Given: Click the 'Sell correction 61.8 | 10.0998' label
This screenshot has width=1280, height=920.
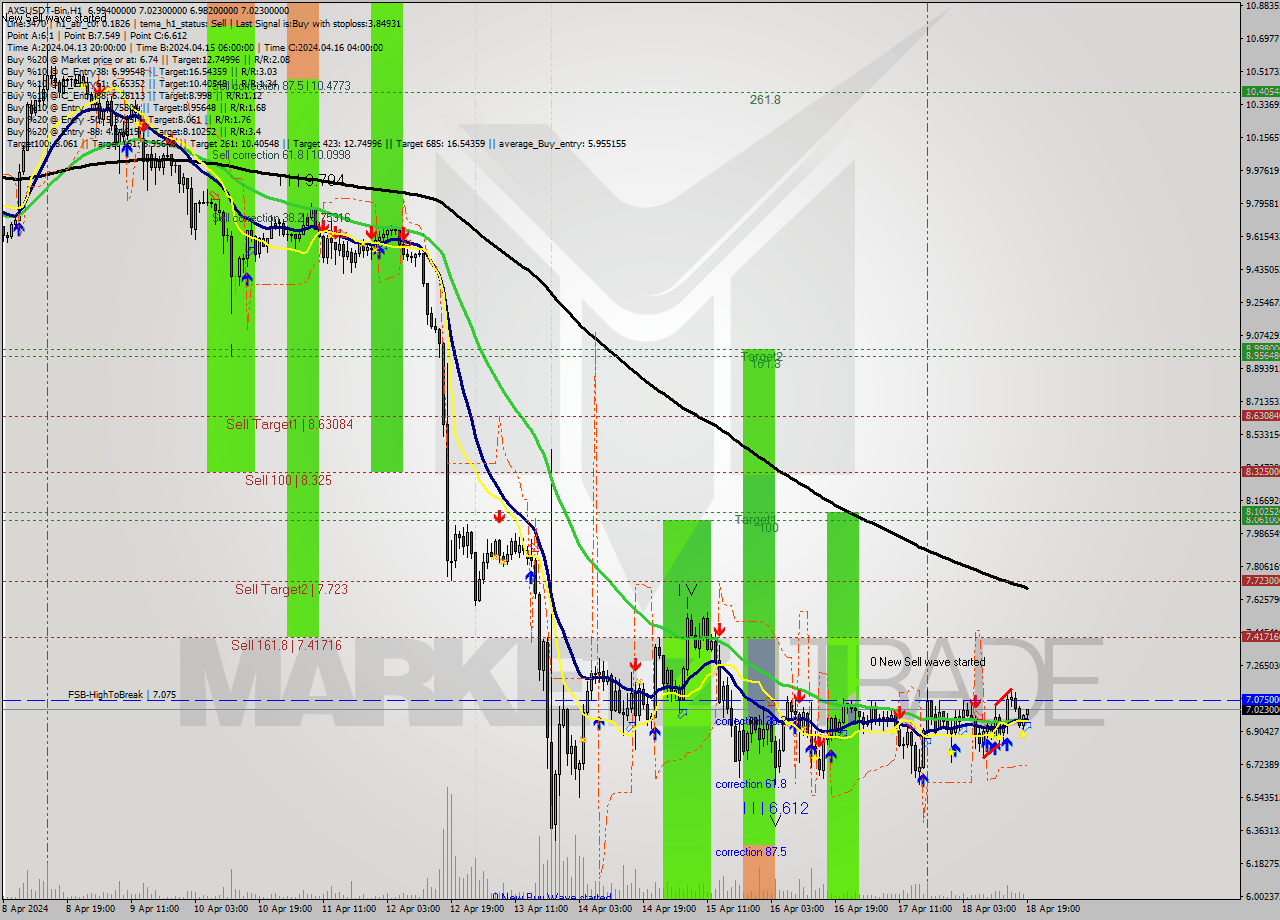Looking at the screenshot, I should click(281, 155).
